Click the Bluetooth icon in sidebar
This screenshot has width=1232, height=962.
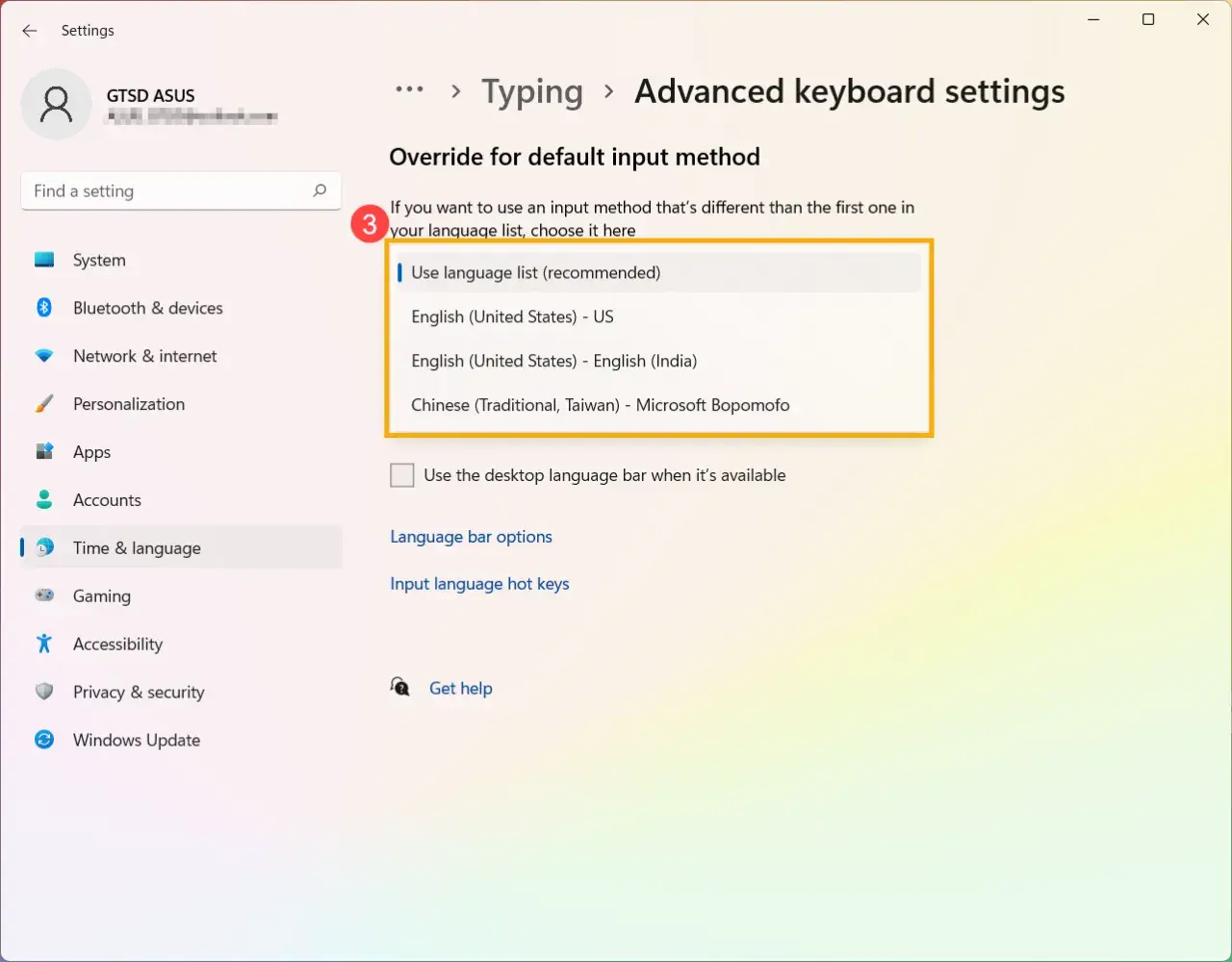point(44,308)
